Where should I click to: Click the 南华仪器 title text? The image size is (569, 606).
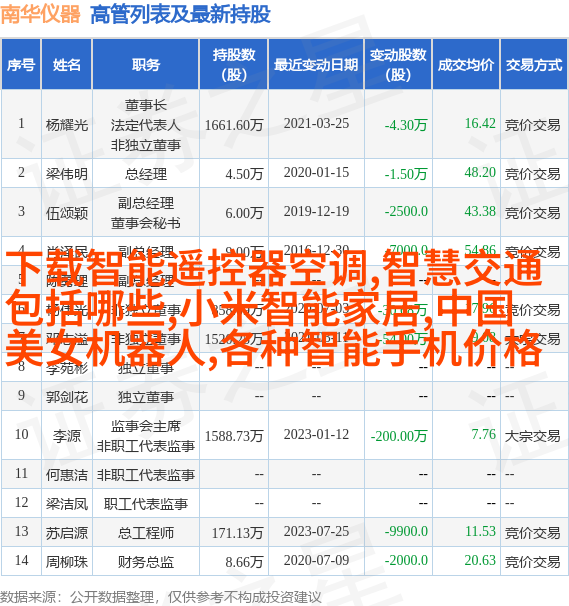40,14
